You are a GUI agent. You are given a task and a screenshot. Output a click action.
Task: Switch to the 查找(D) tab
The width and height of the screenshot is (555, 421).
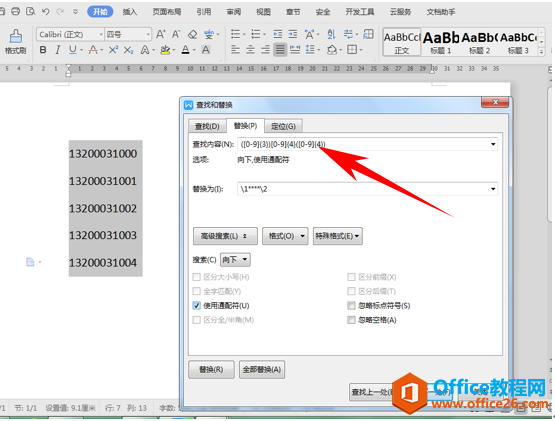(207, 126)
